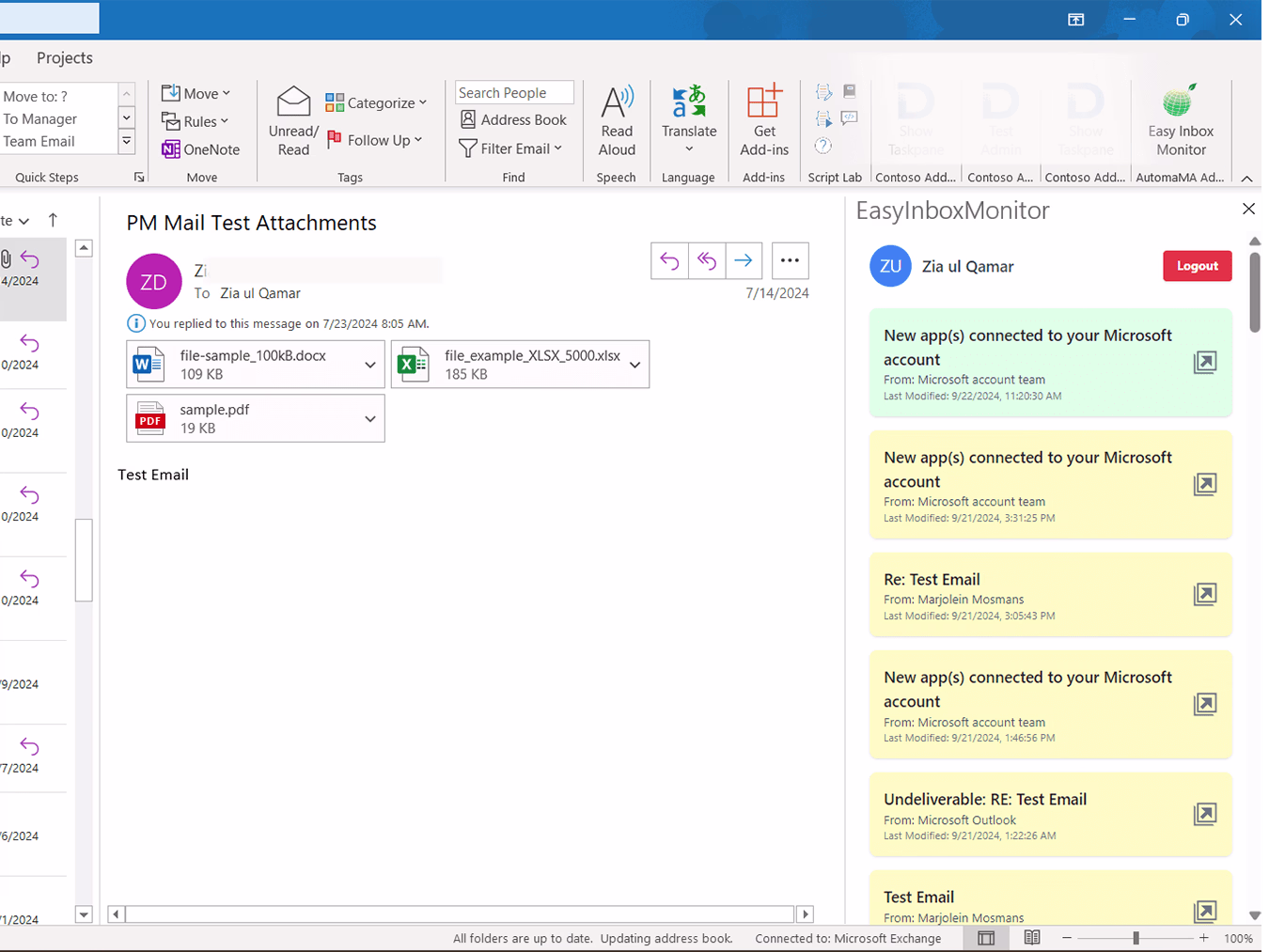
Task: Open the Follow Up flag dropdown
Action: pos(374,140)
